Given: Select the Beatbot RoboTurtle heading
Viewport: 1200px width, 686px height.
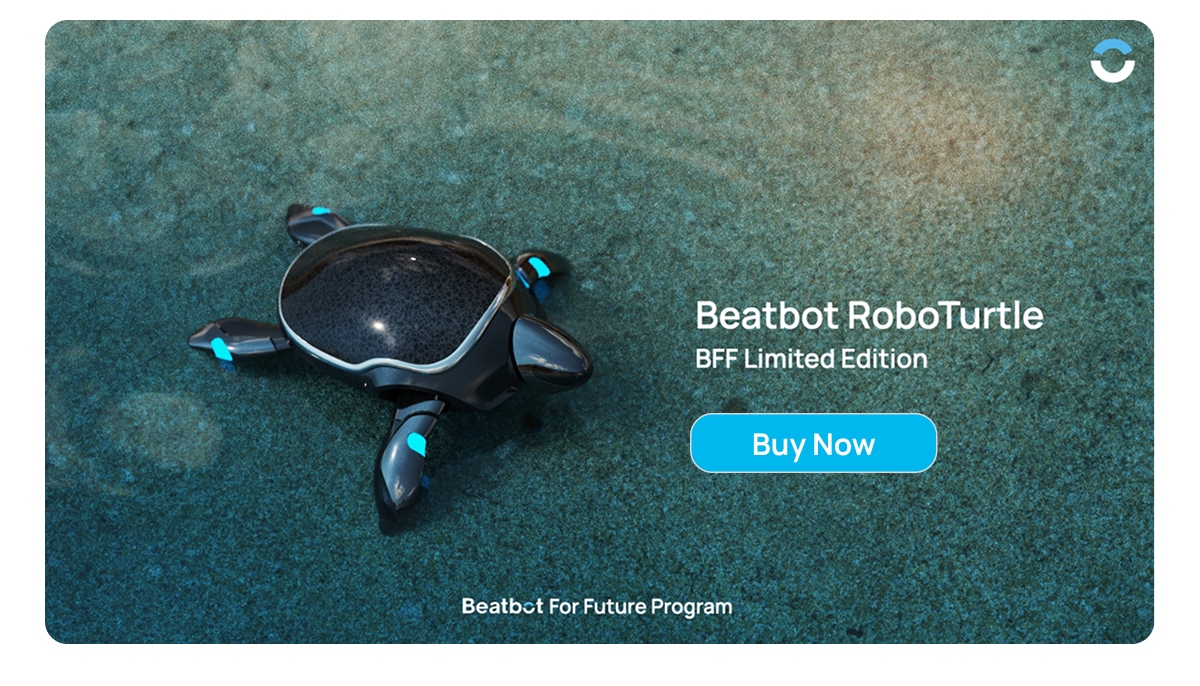Looking at the screenshot, I should click(x=869, y=315).
